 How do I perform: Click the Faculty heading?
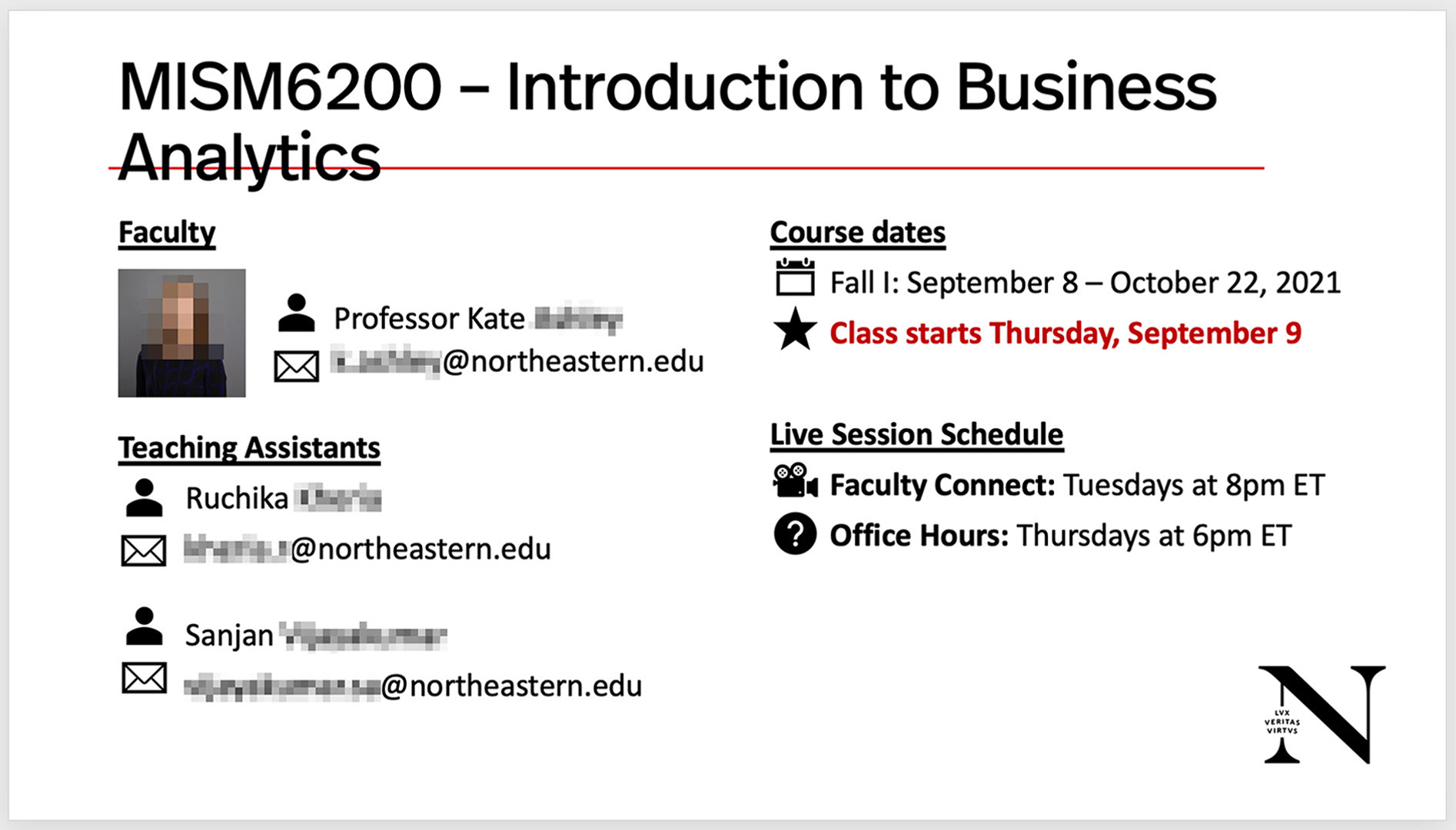coord(167,233)
